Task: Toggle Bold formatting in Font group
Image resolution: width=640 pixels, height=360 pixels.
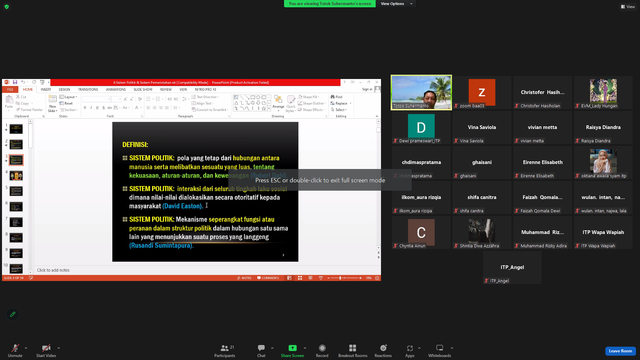Action: coord(85,108)
